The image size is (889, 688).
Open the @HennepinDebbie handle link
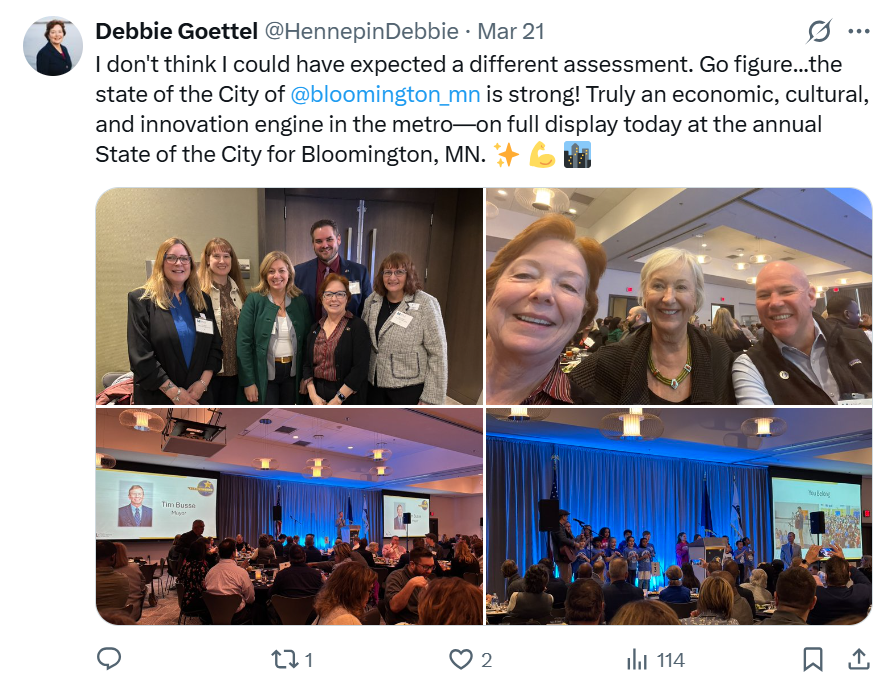[x=362, y=31]
